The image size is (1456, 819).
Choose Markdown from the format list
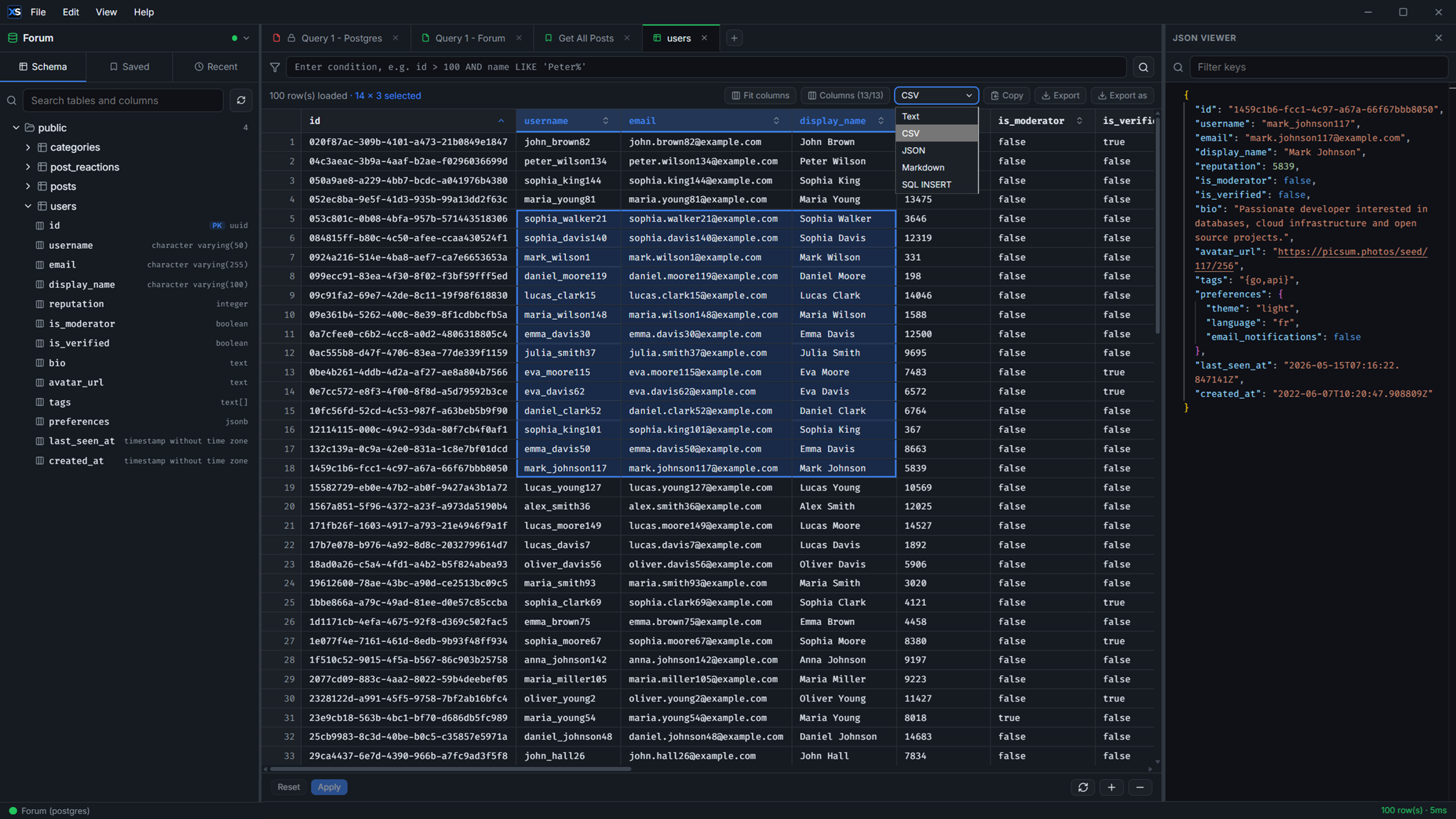click(936, 168)
